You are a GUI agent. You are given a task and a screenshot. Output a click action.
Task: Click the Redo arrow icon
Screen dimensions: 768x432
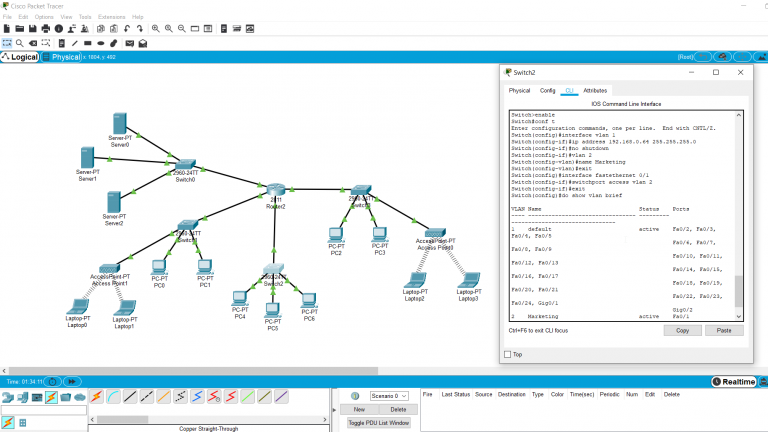(x=140, y=29)
